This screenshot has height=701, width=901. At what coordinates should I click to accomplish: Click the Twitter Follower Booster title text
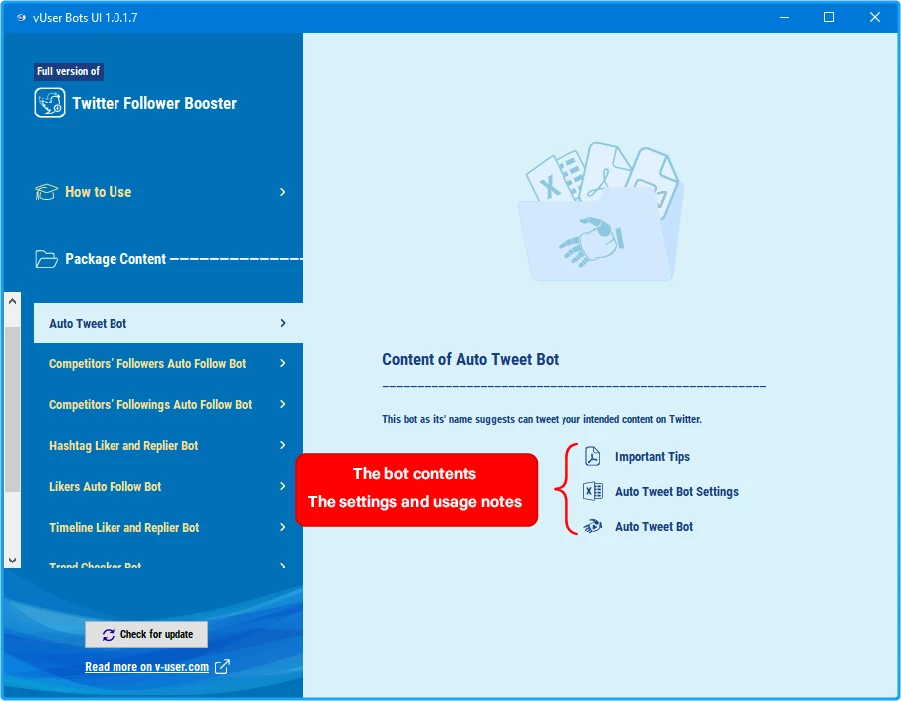(155, 103)
